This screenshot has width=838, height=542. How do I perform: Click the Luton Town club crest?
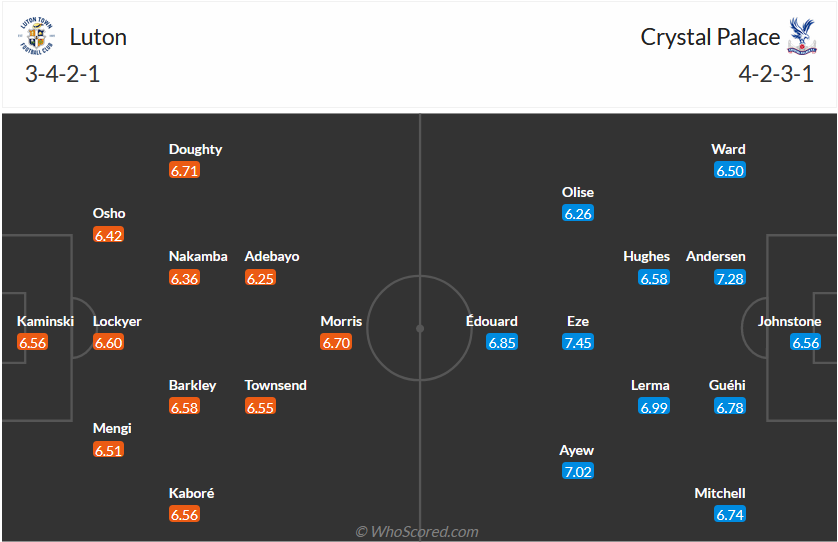pos(38,38)
